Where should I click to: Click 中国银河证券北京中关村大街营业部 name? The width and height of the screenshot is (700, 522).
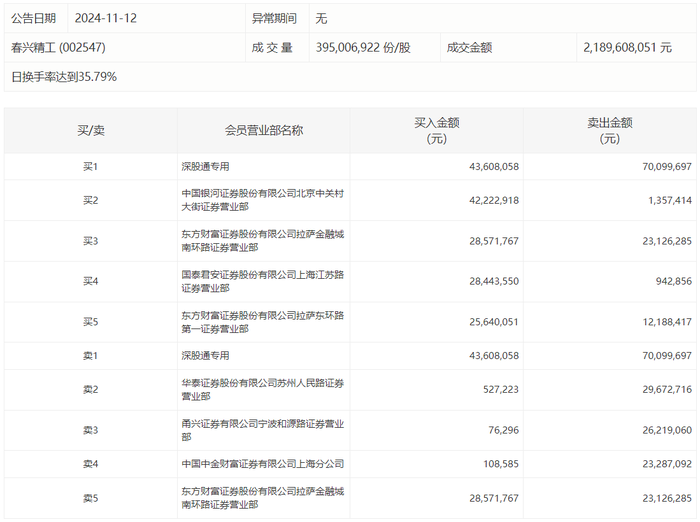(262, 200)
